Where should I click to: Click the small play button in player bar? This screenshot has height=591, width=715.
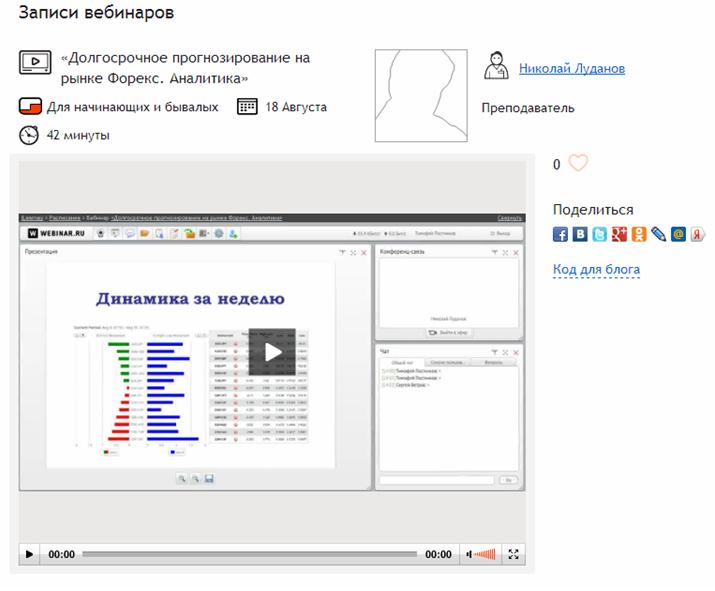click(x=29, y=554)
